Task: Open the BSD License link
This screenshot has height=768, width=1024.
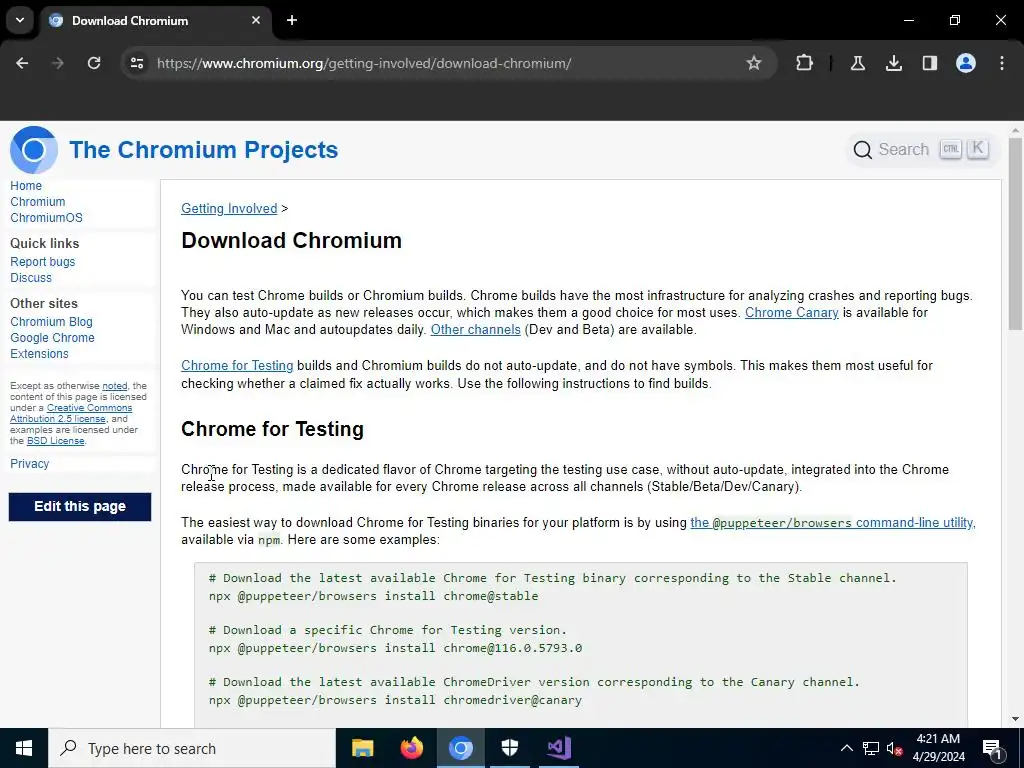Action: 56,441
